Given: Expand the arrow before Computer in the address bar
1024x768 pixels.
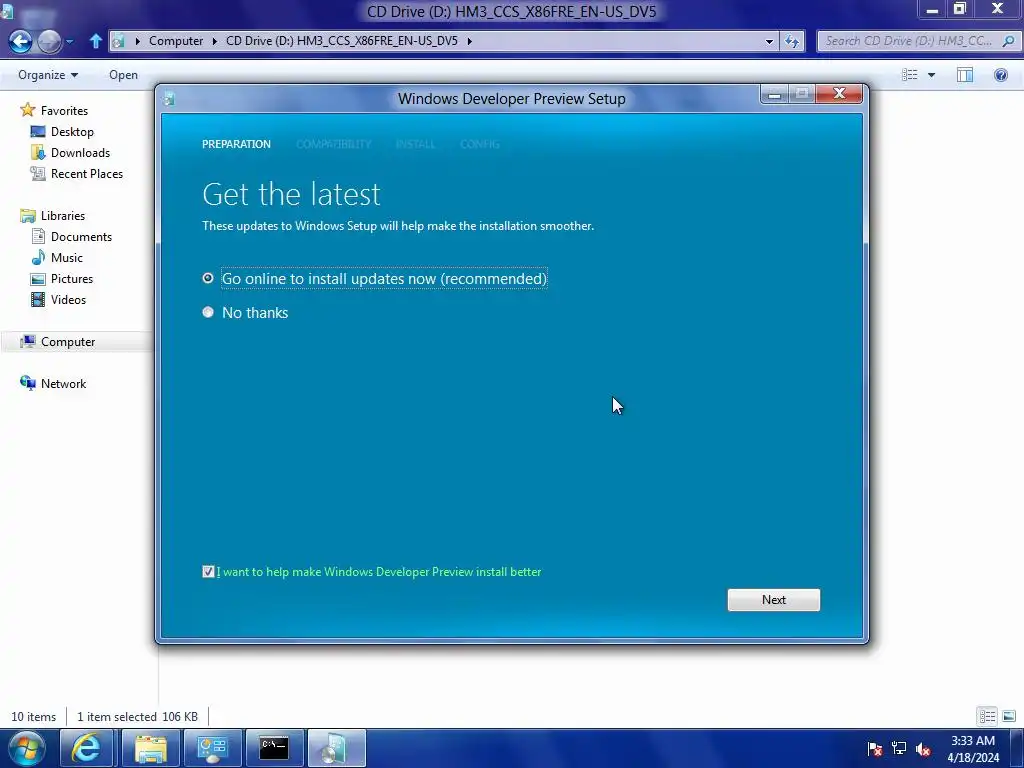Looking at the screenshot, I should click(x=138, y=40).
